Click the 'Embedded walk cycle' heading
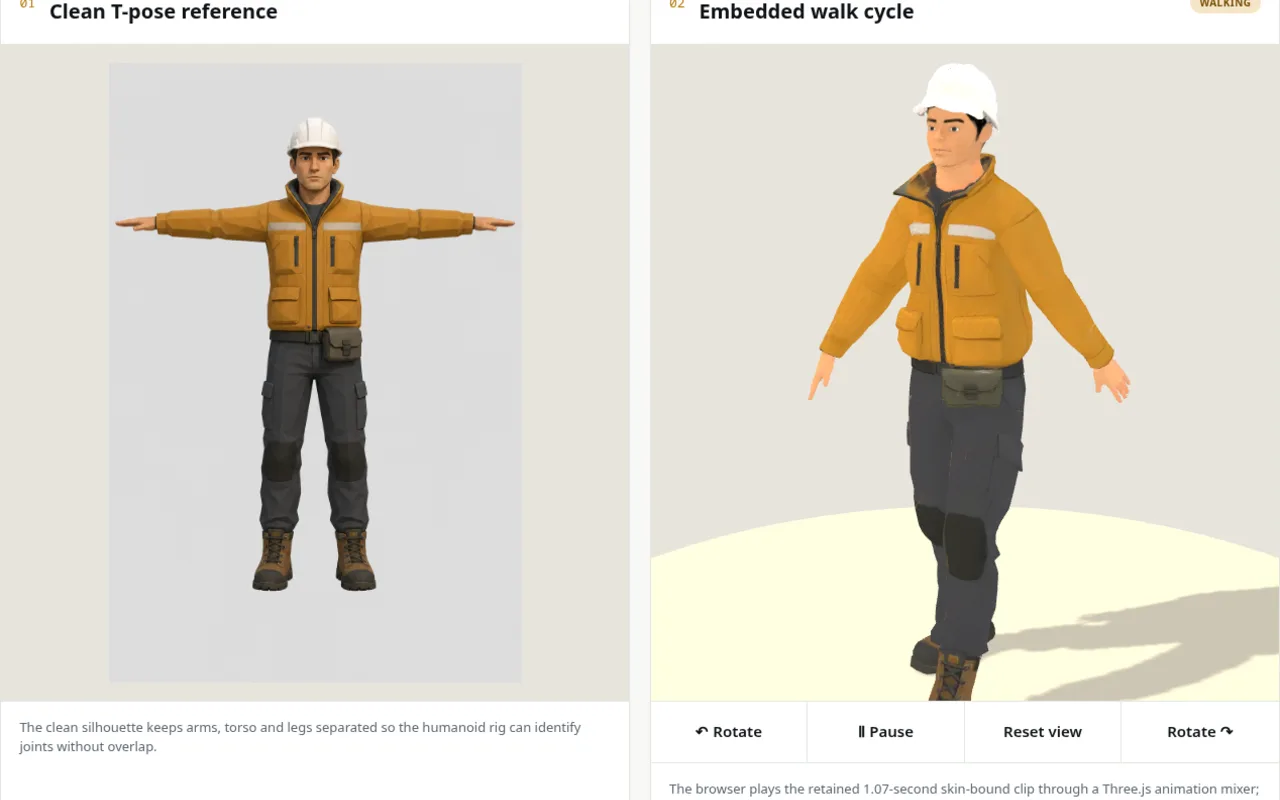 pos(806,12)
